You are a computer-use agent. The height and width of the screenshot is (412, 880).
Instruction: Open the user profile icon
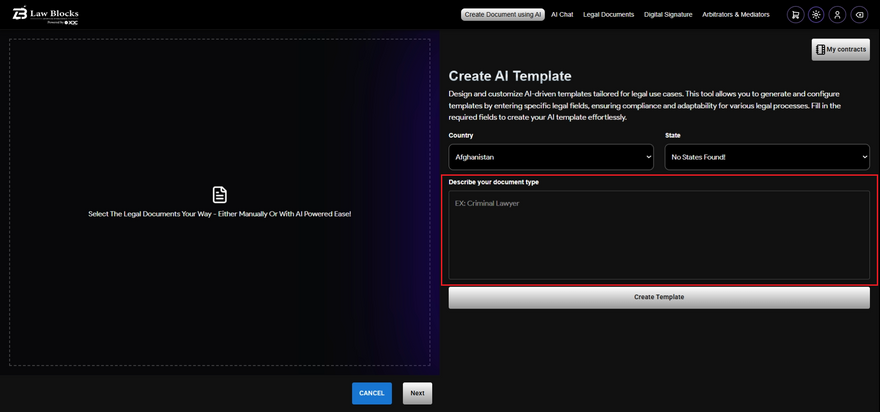pyautogui.click(x=837, y=15)
